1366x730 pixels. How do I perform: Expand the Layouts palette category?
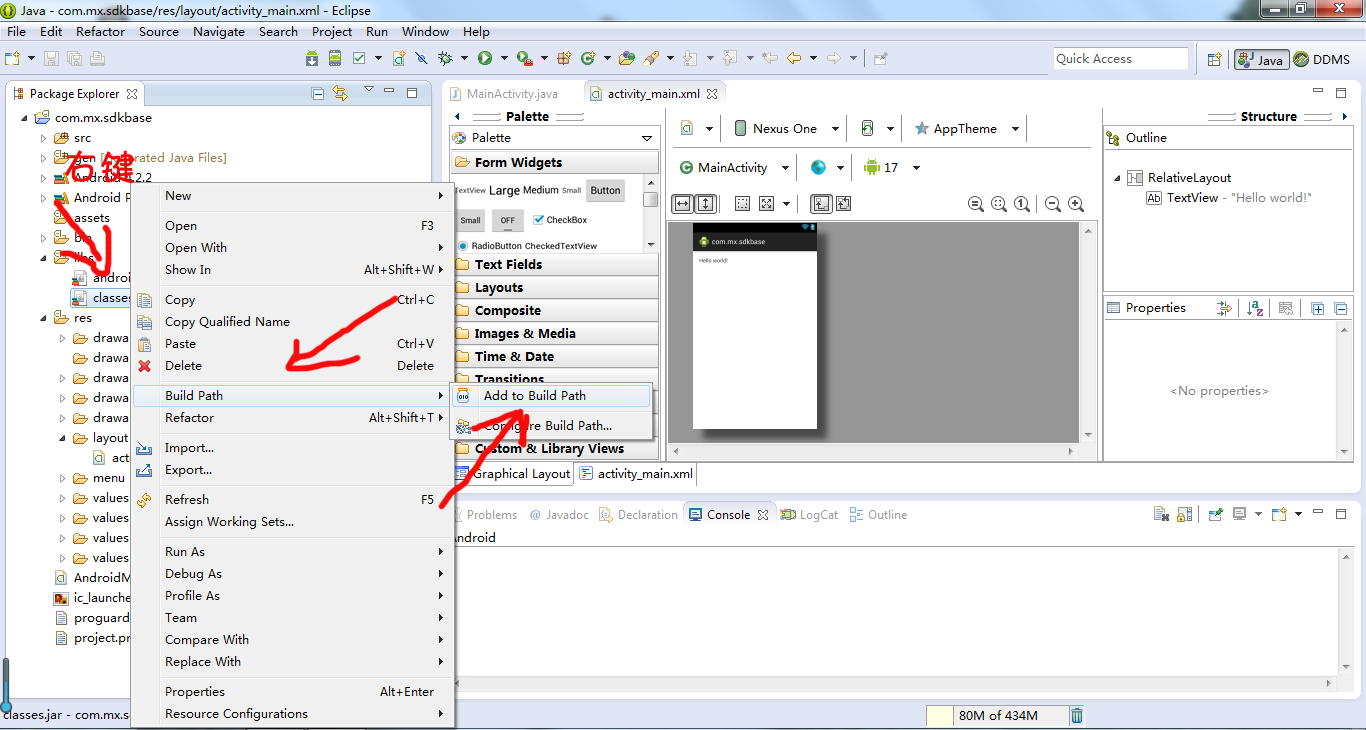pos(555,288)
